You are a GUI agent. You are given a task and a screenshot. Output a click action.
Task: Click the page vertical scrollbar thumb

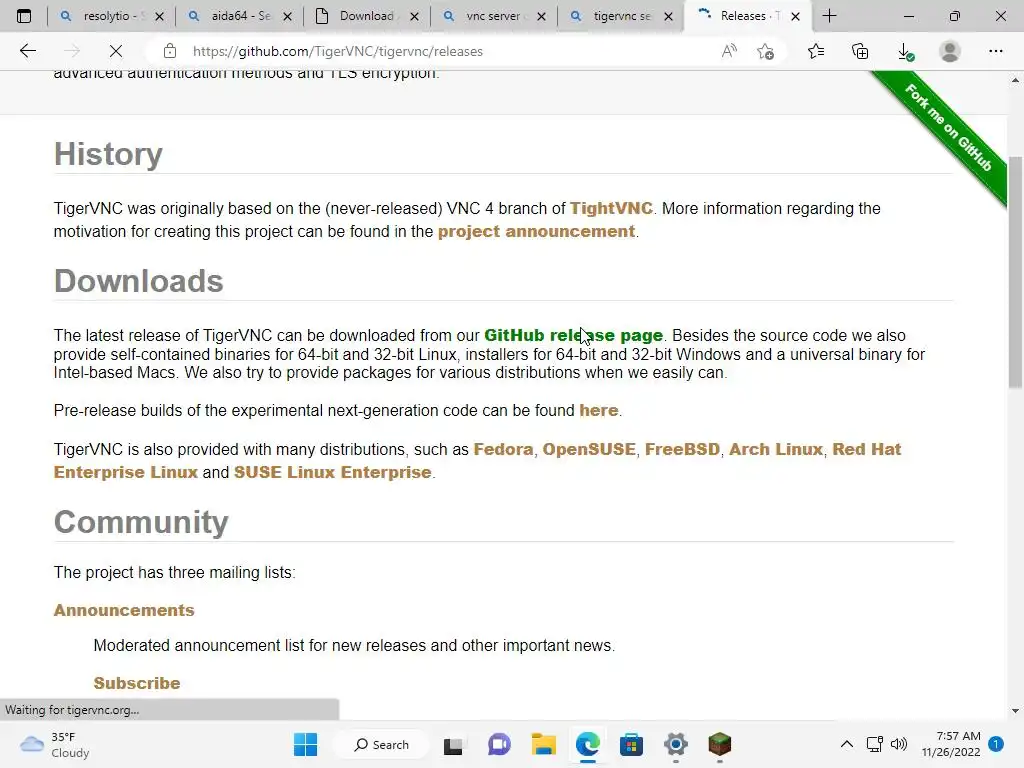[x=1015, y=272]
